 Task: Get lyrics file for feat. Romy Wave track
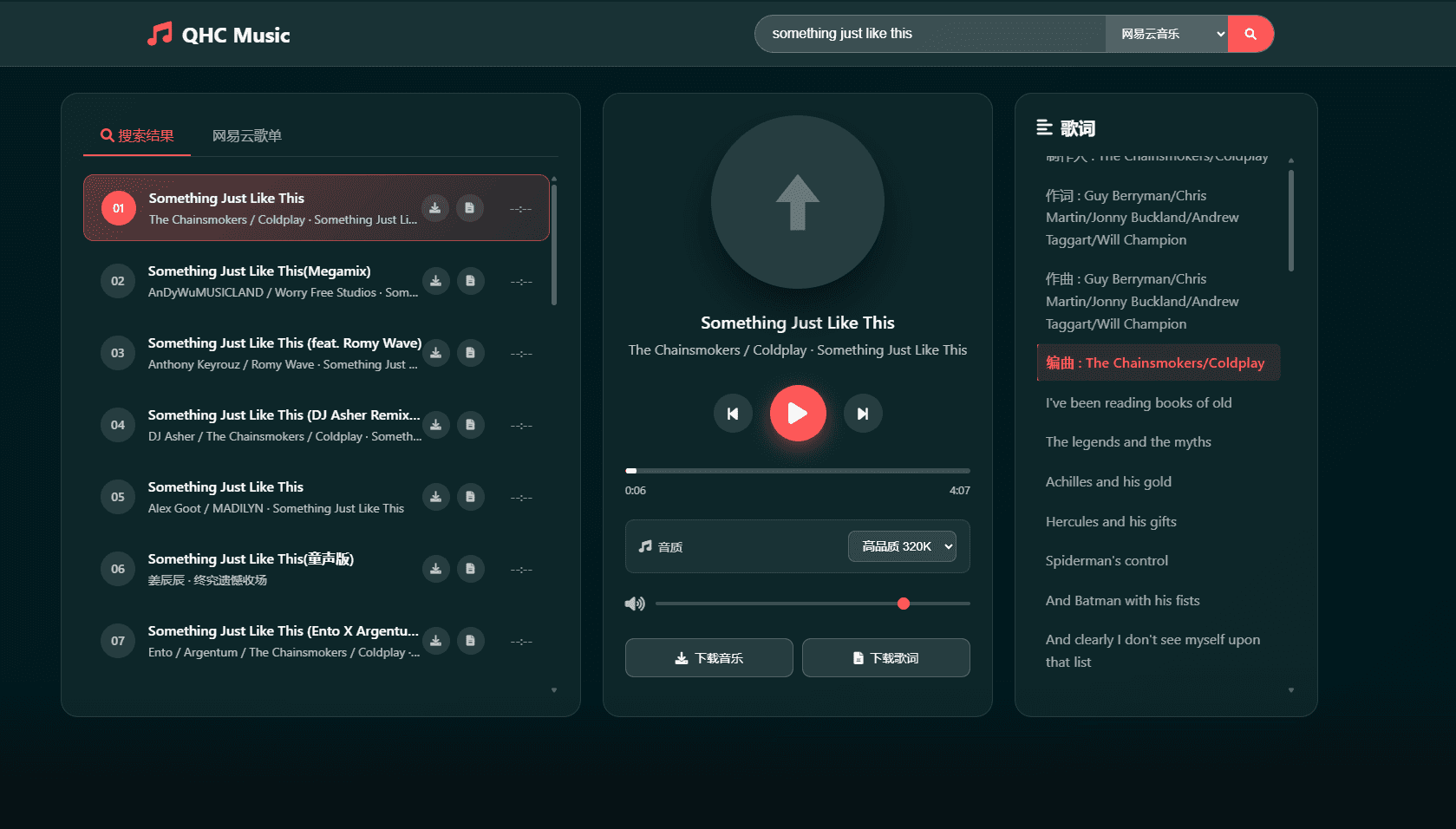[470, 353]
